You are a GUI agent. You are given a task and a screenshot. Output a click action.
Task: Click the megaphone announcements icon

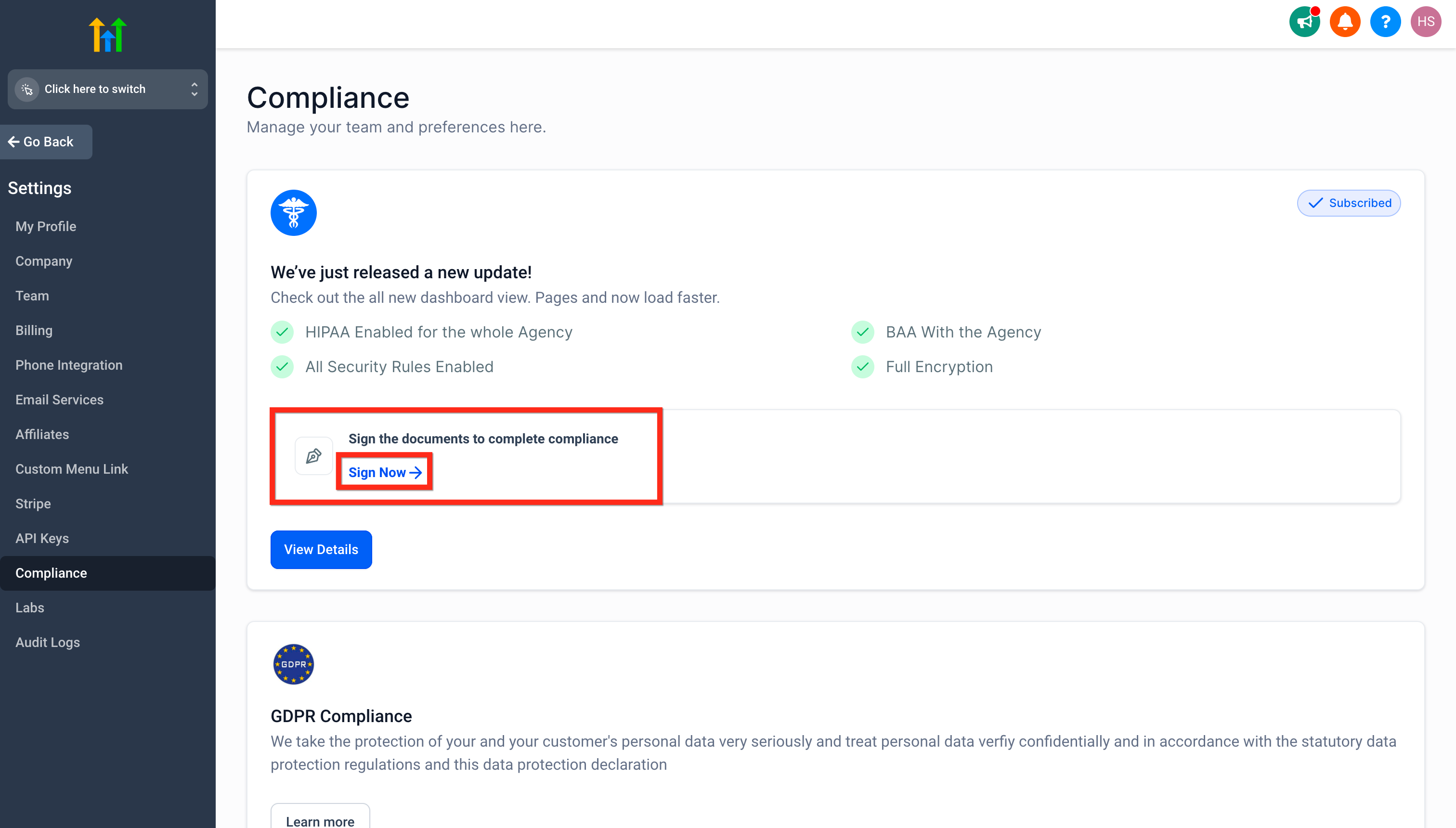pyautogui.click(x=1304, y=22)
